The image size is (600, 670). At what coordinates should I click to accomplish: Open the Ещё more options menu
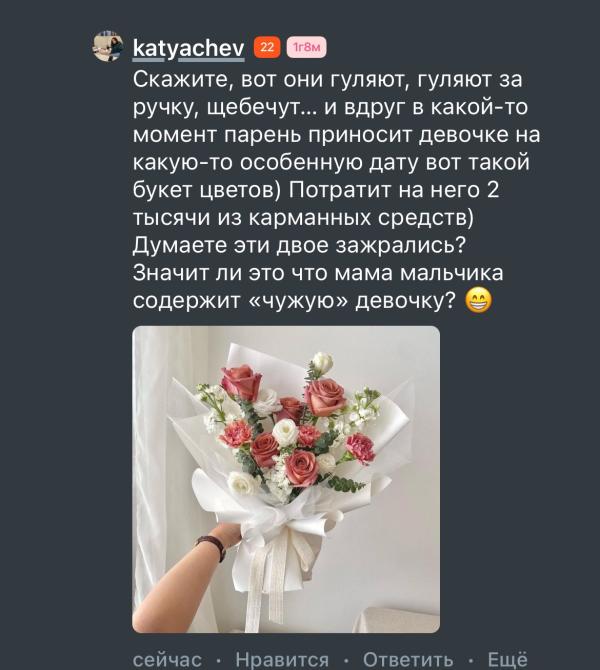click(x=508, y=660)
